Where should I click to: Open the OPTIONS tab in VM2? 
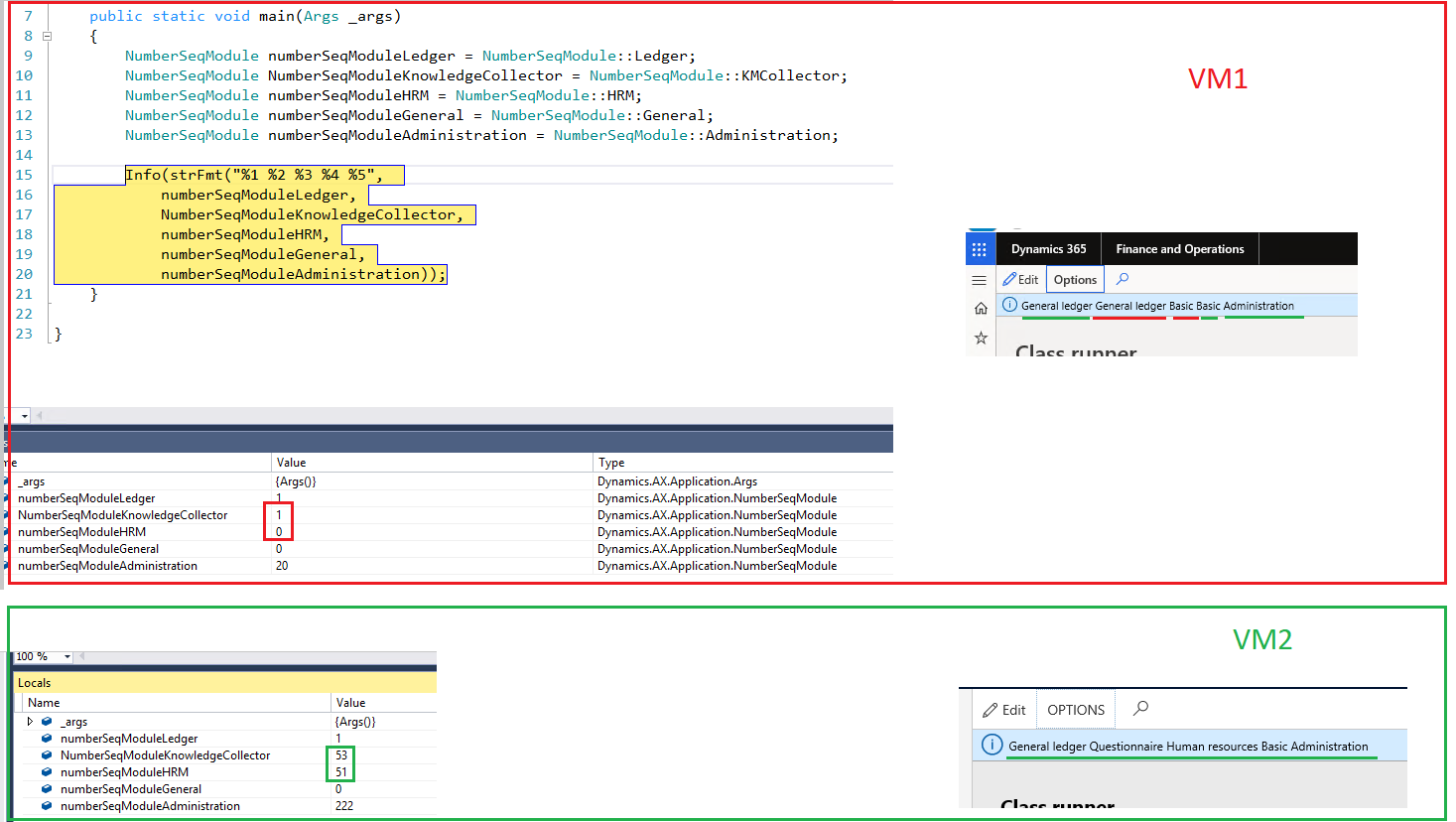(1076, 710)
